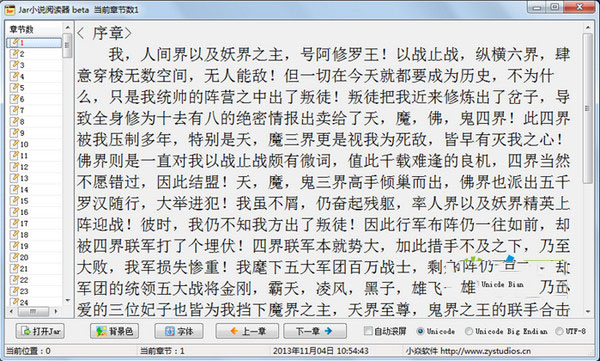Select chapter 7 list entry
Screen dimensions: 600x361
(34, 110)
